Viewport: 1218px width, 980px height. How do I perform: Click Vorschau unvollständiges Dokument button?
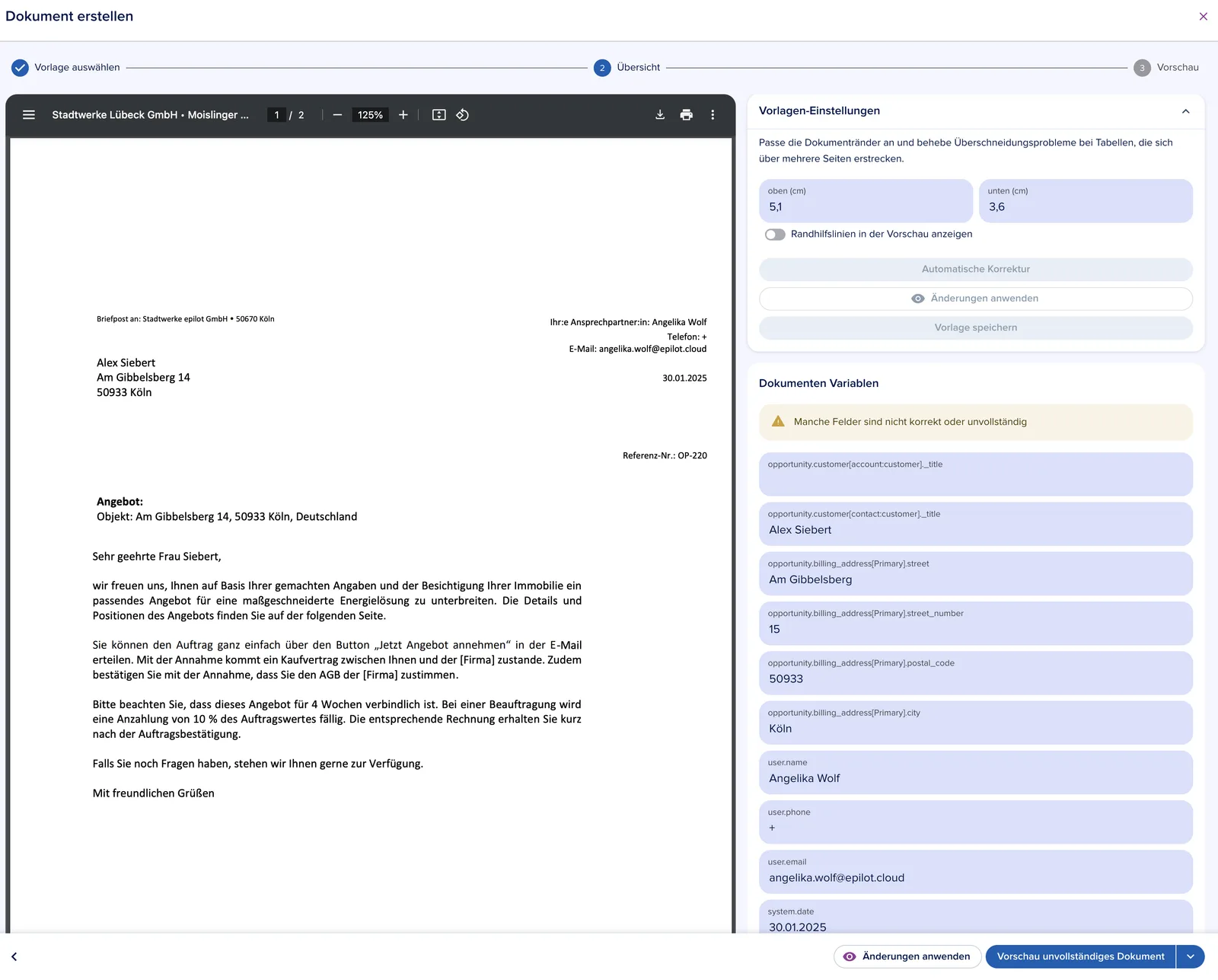tap(1080, 956)
